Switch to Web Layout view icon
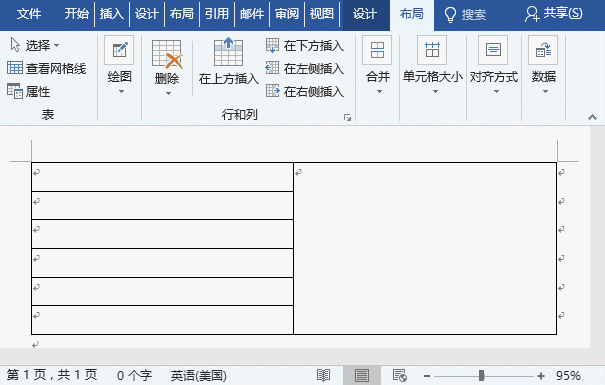 tap(400, 375)
